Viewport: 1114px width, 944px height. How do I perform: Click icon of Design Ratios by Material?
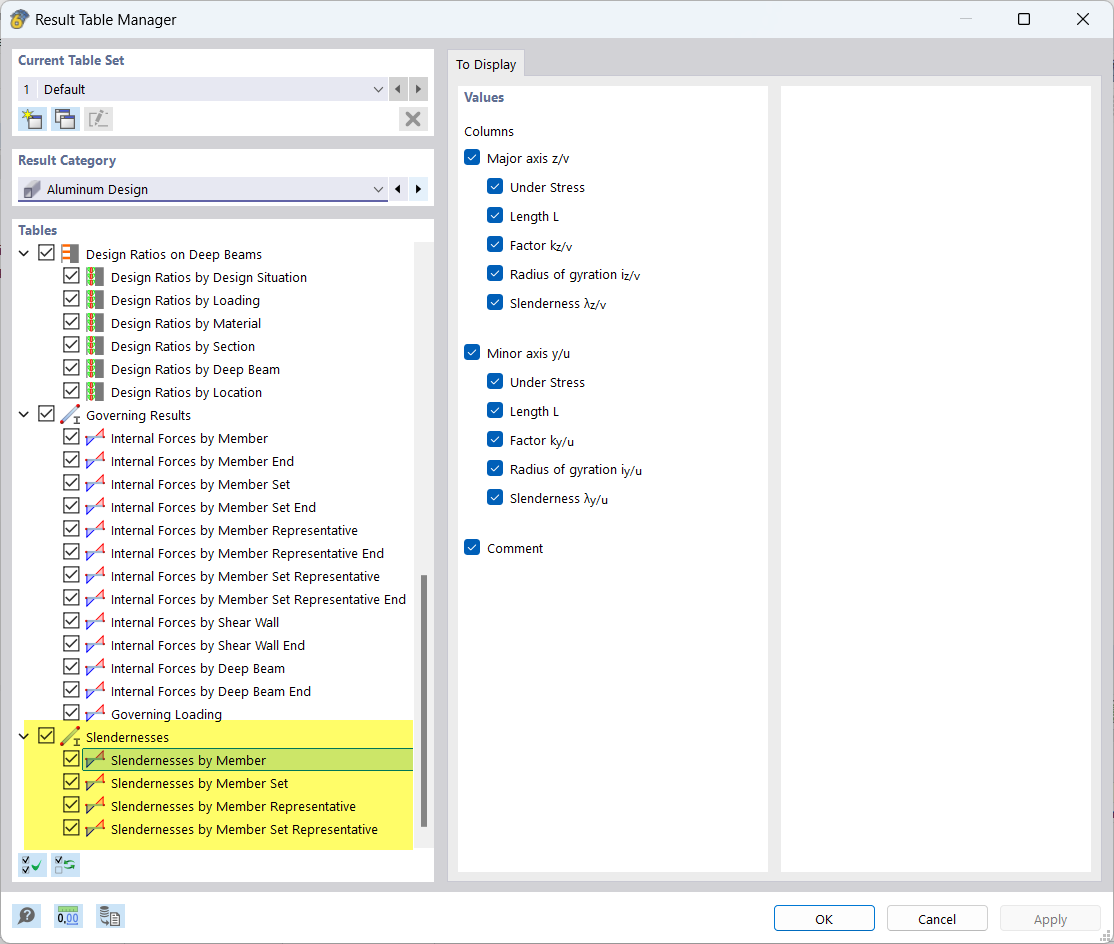[94, 323]
